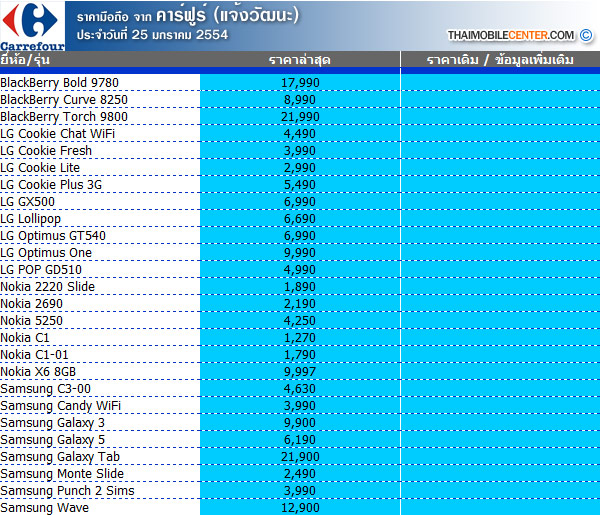Screen dimensions: 600x515
Task: Select the Nokia C1-01 model name
Action: pos(34,355)
